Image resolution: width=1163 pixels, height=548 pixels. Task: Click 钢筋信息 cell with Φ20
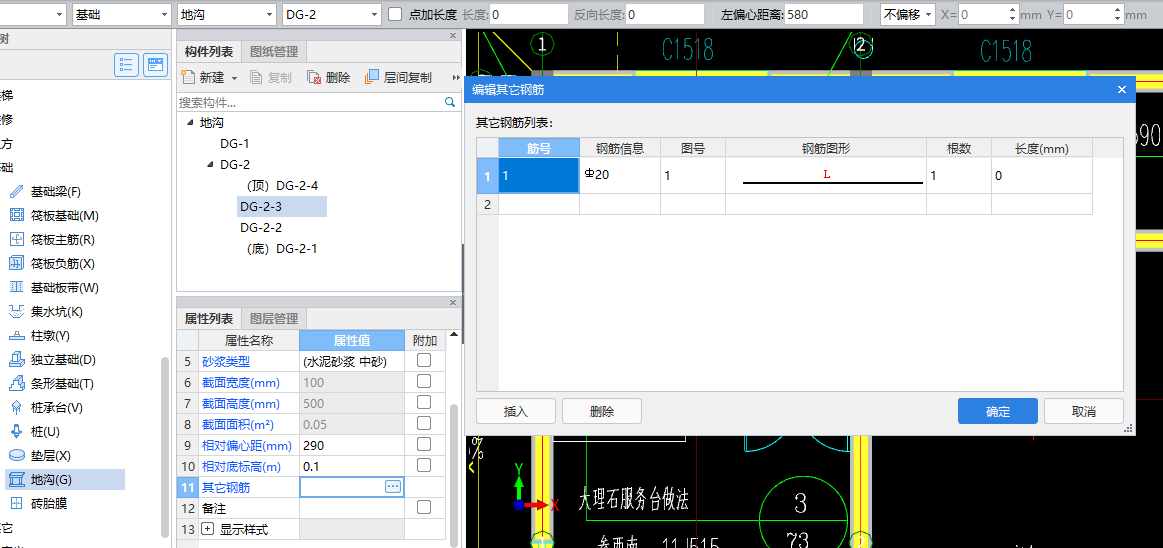[x=620, y=176]
